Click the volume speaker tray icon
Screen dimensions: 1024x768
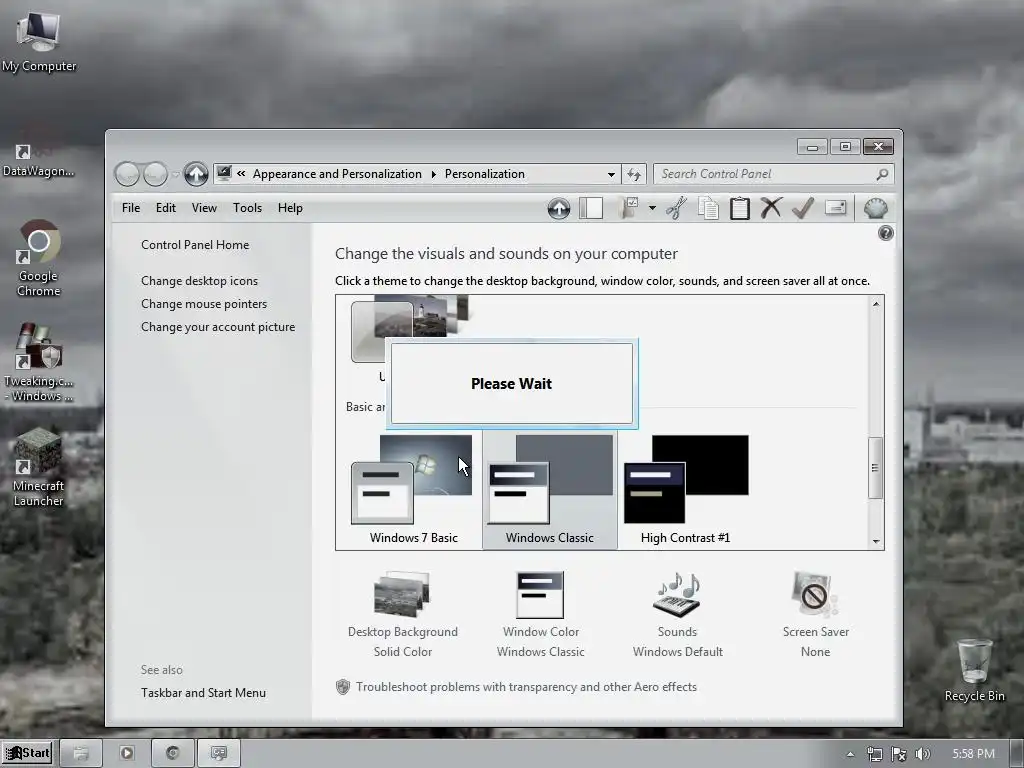click(x=923, y=754)
